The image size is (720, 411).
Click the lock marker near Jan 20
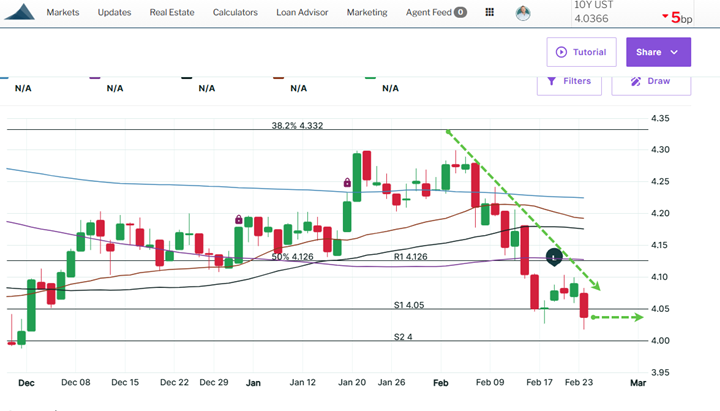click(x=347, y=182)
